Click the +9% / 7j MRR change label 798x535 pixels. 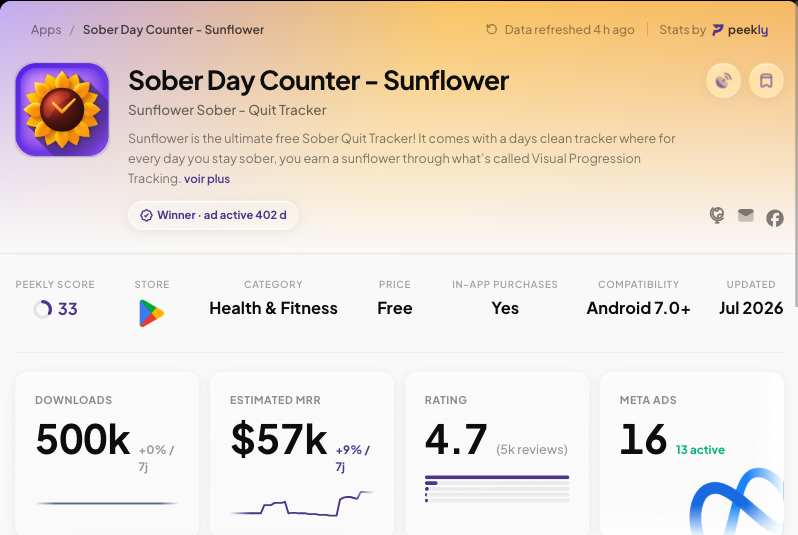[352, 458]
